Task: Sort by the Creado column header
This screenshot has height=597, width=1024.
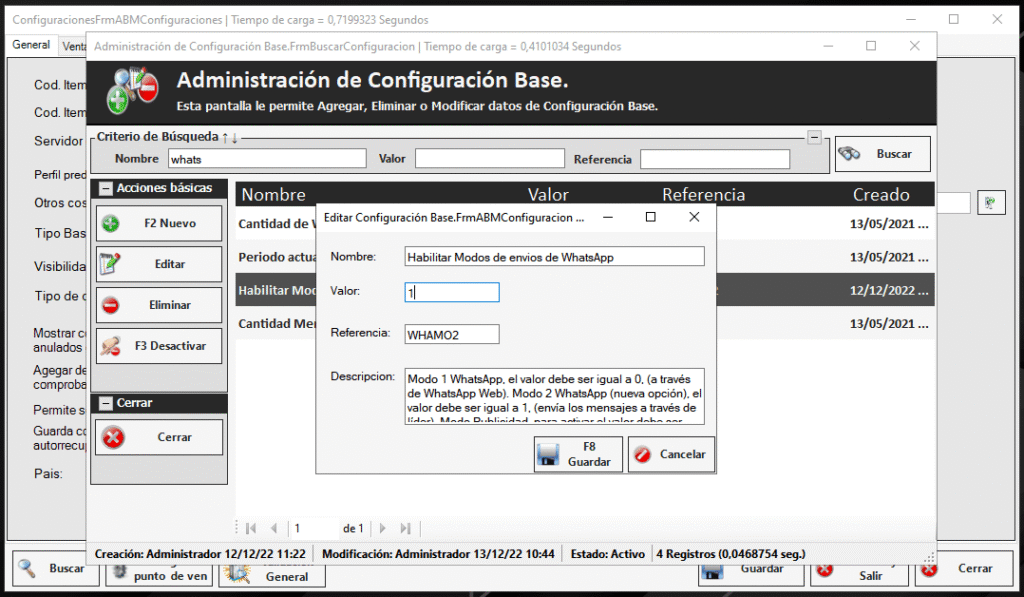Action: 880,194
